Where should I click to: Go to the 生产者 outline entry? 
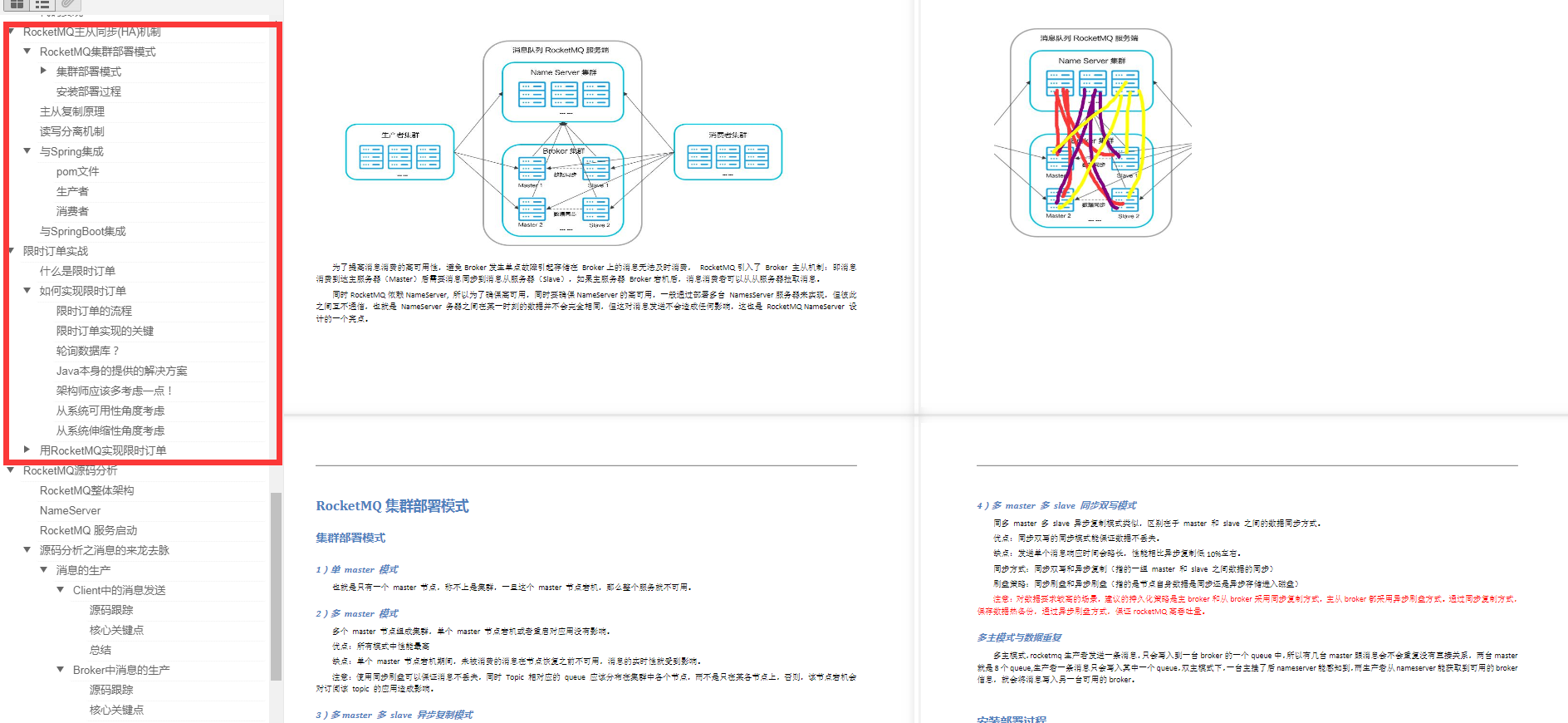(x=72, y=191)
